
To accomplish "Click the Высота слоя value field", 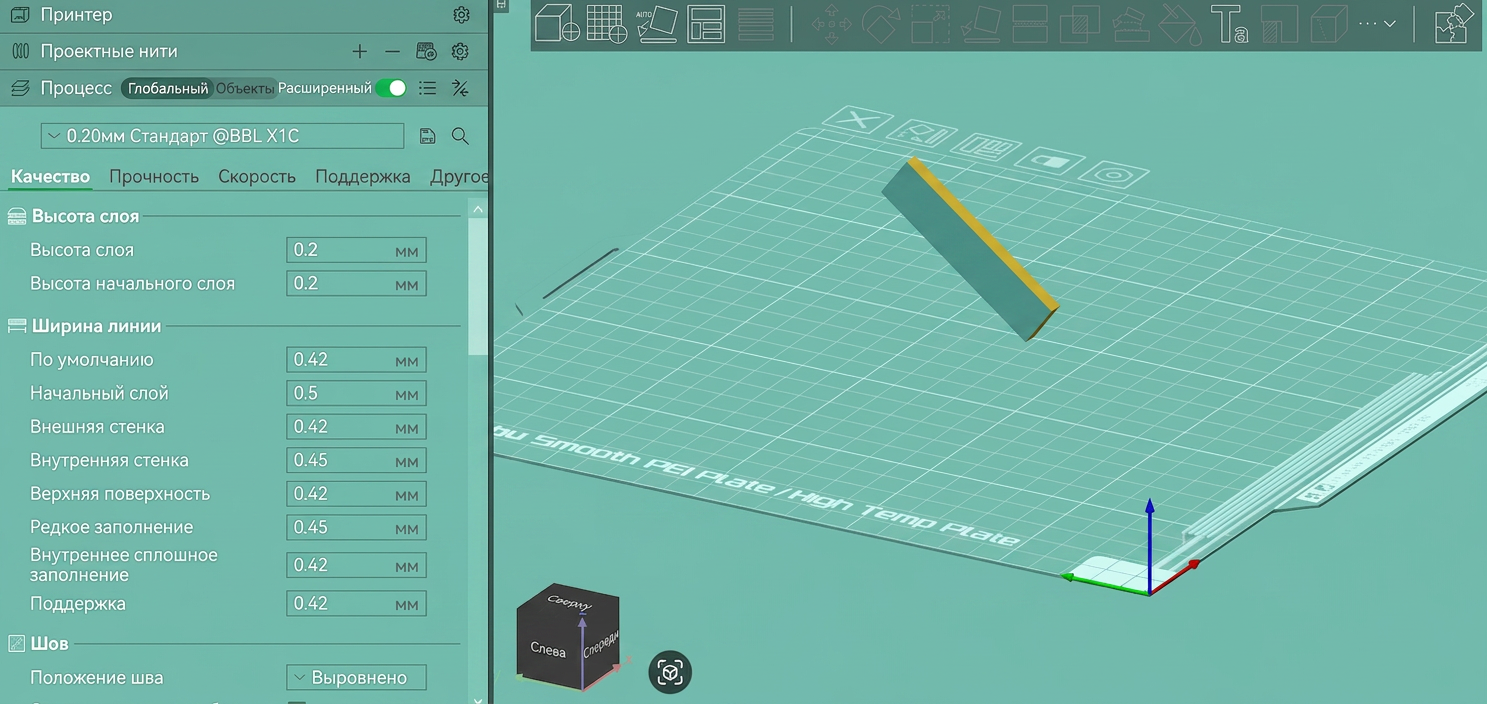I will click(x=356, y=250).
